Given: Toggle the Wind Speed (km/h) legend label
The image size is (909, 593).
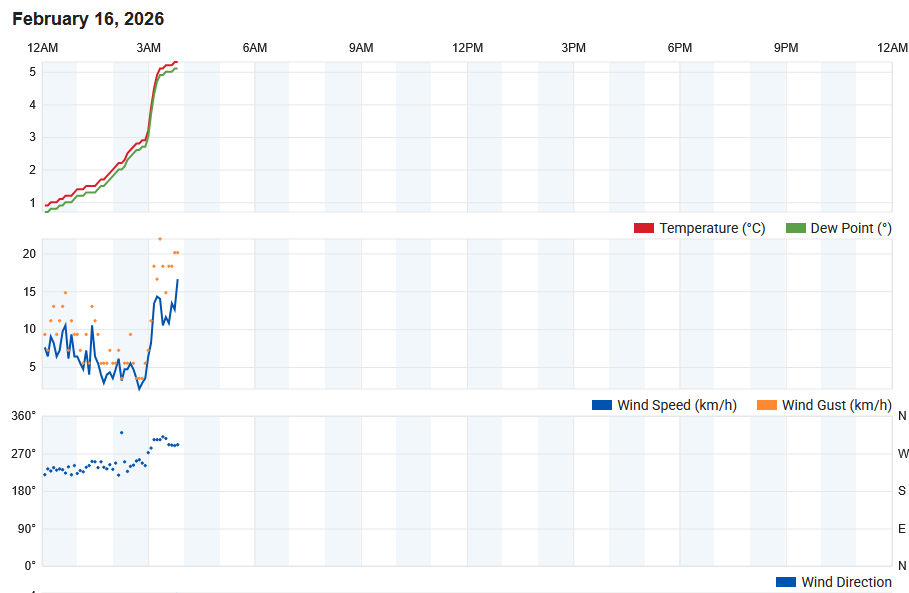Looking at the screenshot, I should tap(677, 405).
